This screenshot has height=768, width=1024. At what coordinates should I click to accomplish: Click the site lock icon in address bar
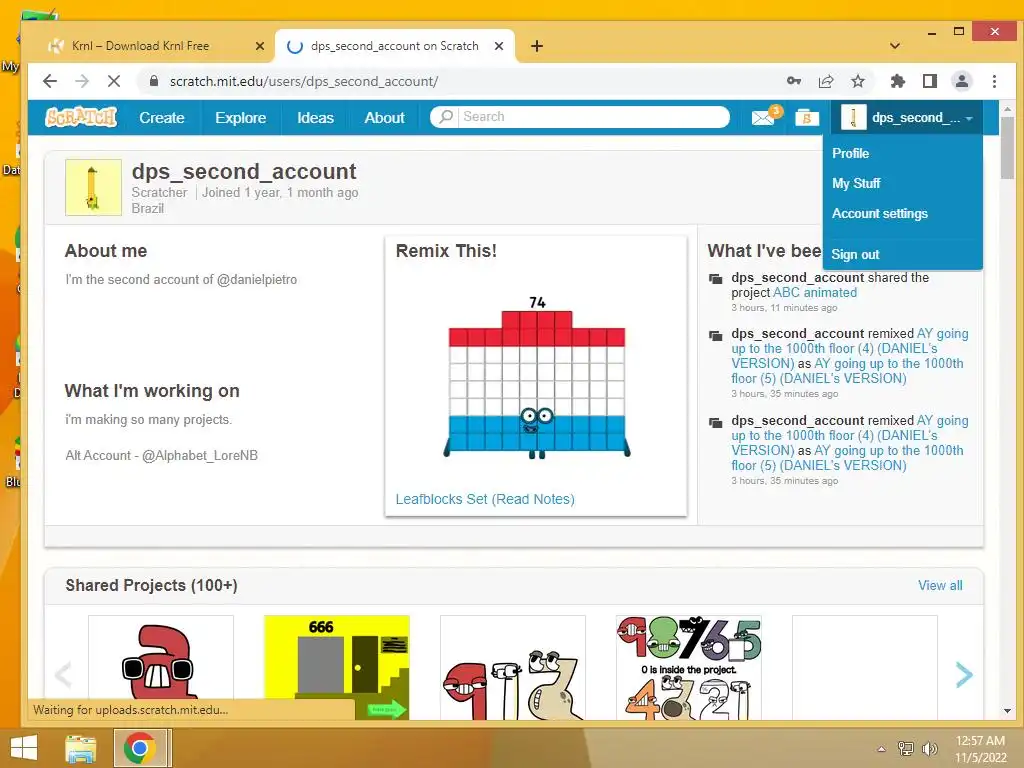(154, 81)
